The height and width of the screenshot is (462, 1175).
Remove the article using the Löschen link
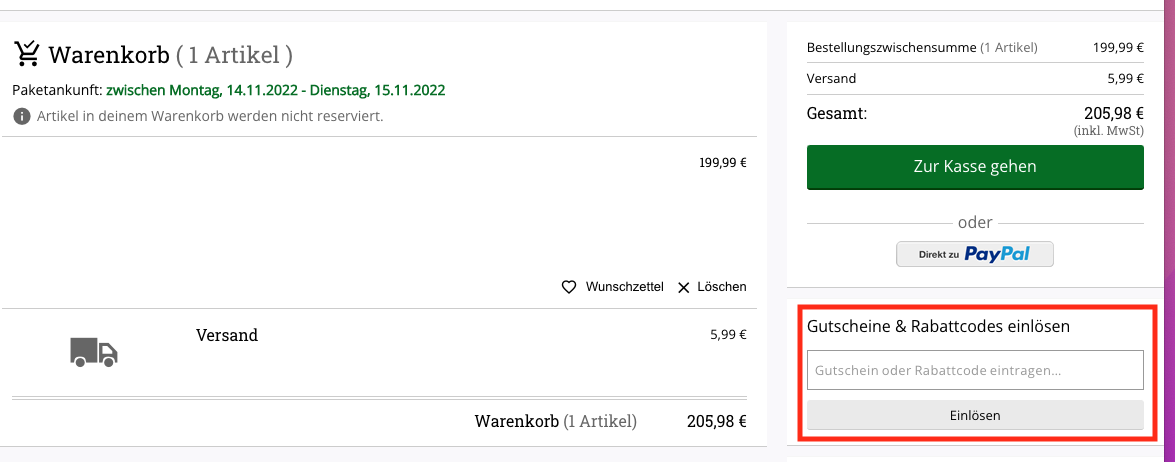pyautogui.click(x=722, y=287)
